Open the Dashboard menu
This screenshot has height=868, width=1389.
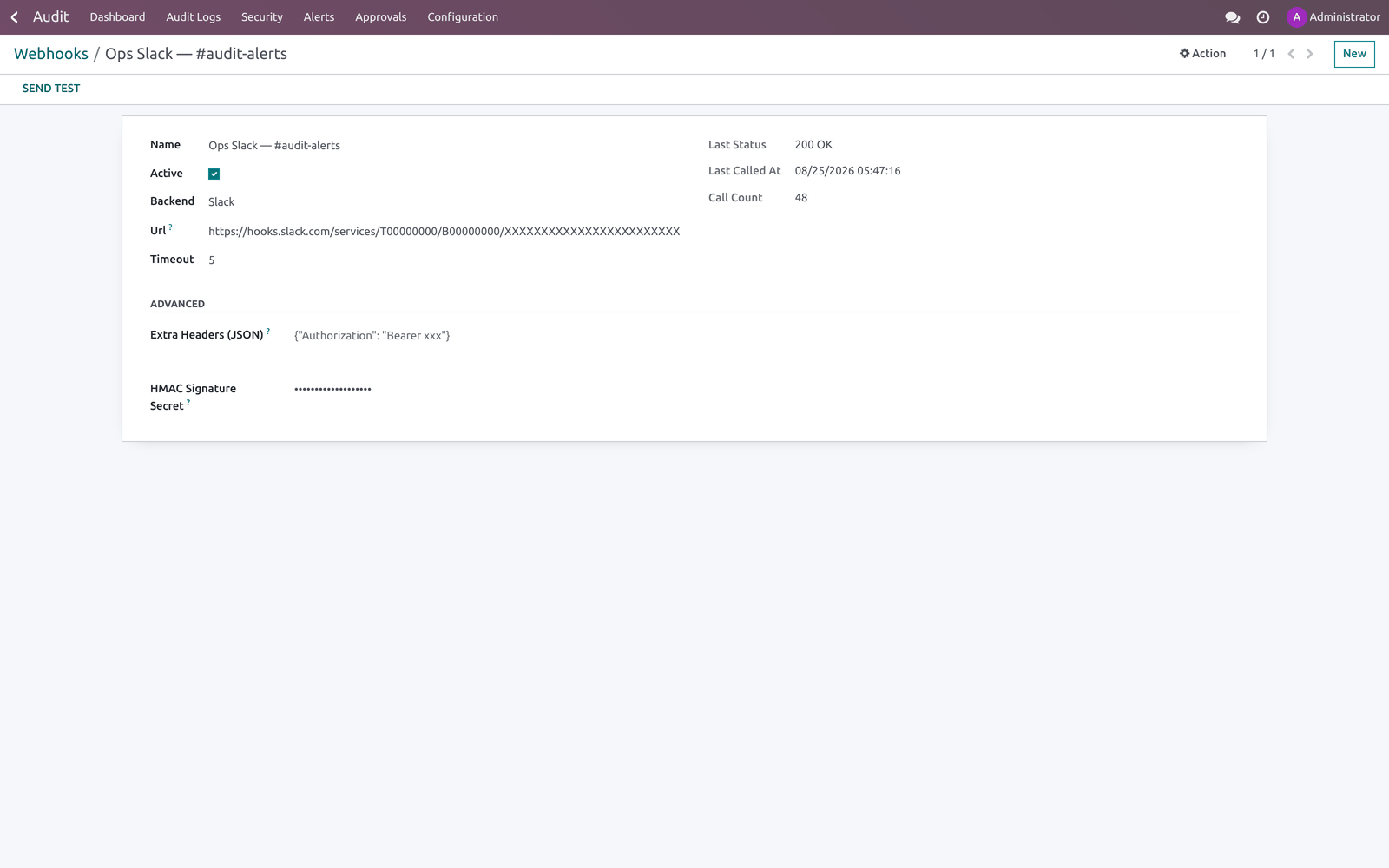[x=117, y=17]
